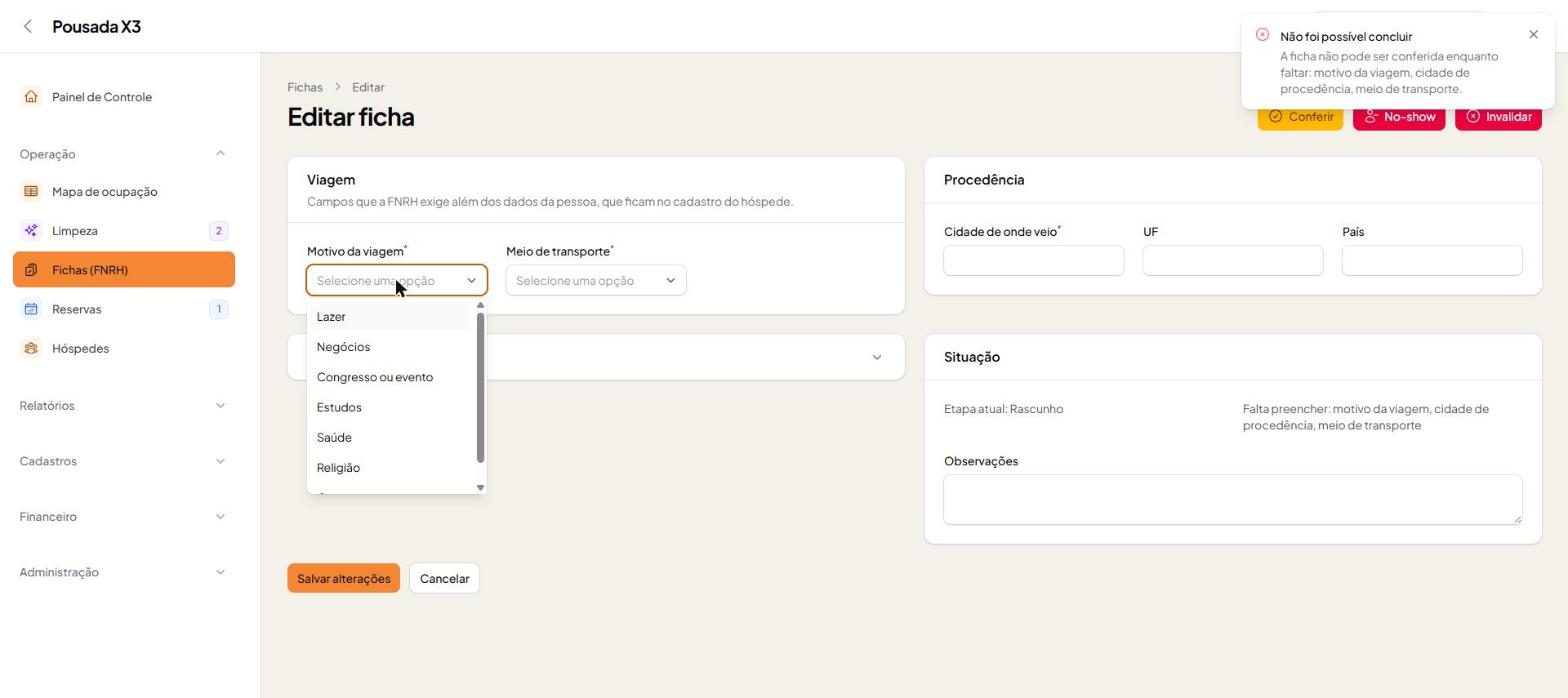This screenshot has height=698, width=1568.
Task: Click the Limpeza badge showing 2
Action: [x=219, y=231]
